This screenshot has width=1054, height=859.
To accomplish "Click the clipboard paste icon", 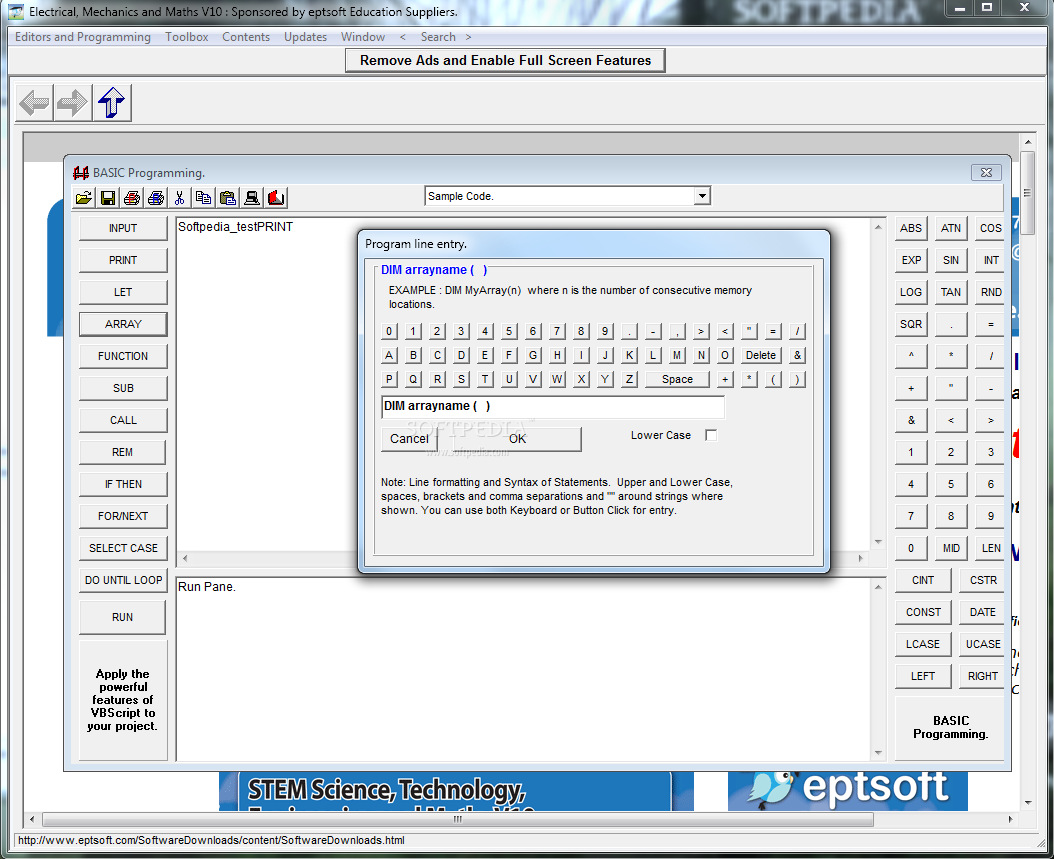I will coord(228,198).
